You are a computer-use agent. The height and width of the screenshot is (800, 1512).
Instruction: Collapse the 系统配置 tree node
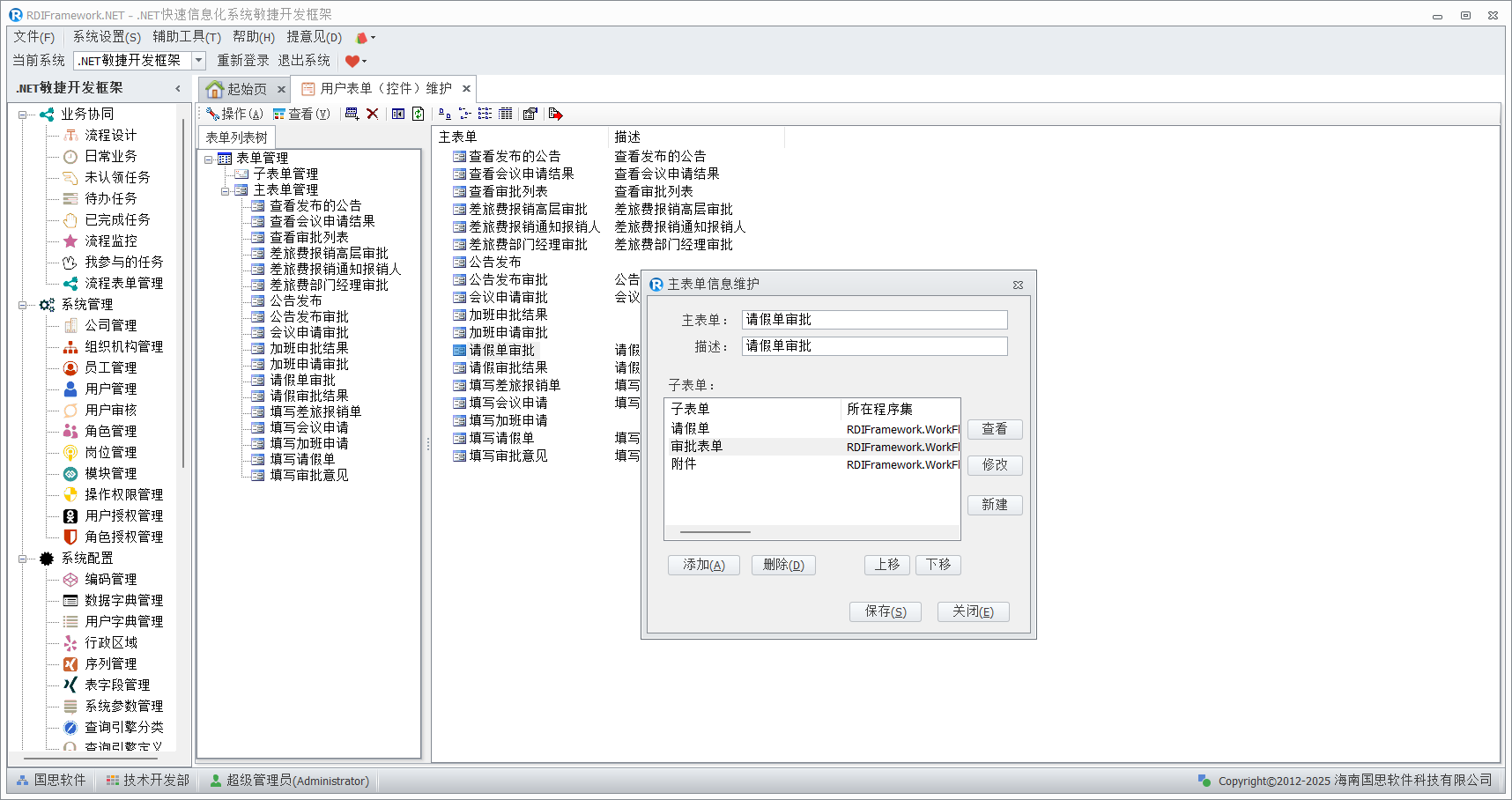pos(23,559)
